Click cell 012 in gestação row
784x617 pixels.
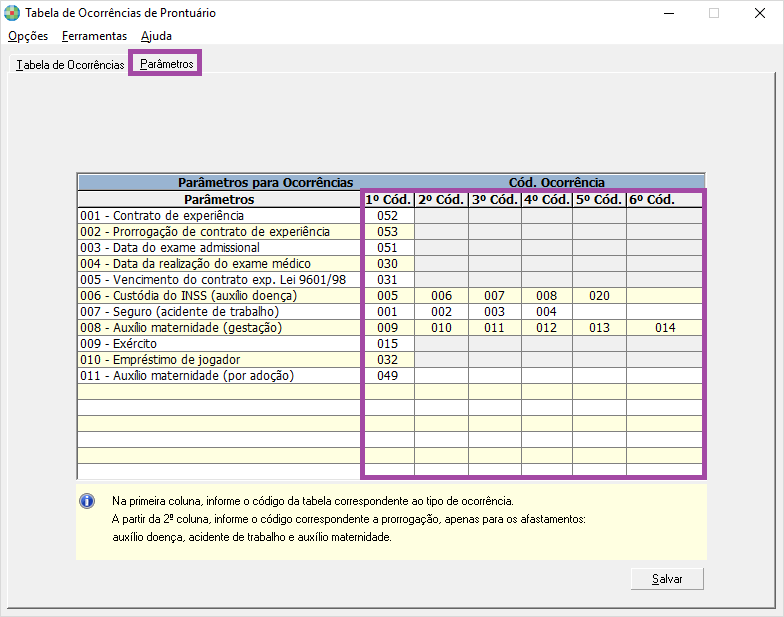(x=547, y=328)
